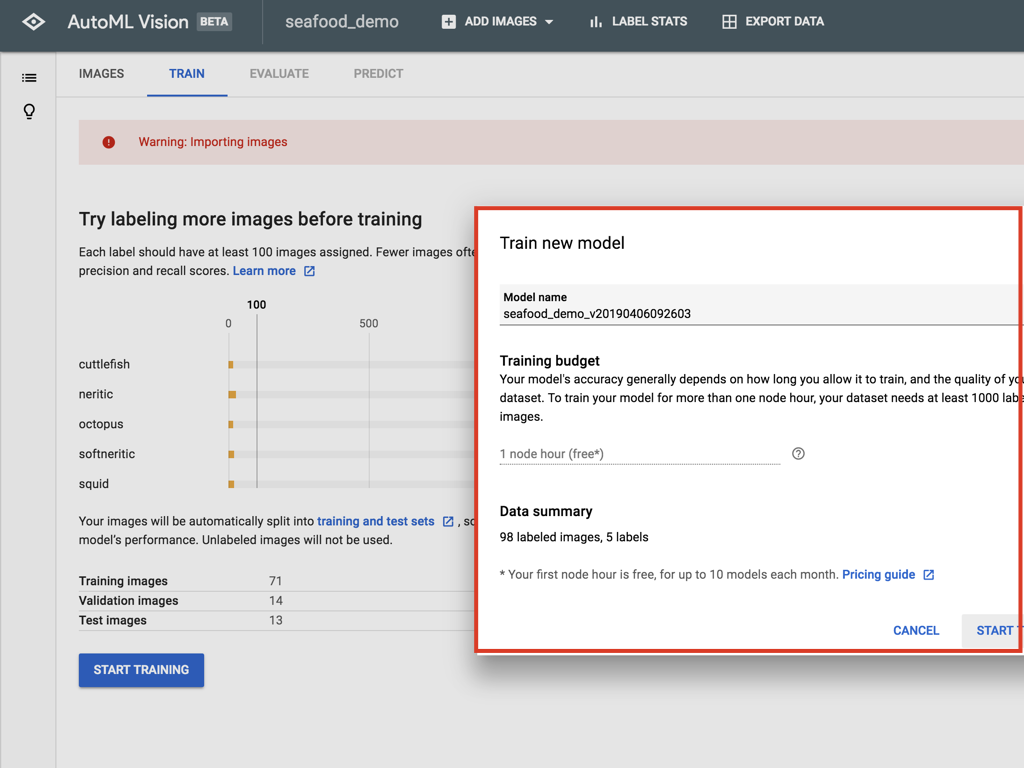Click the START TRAINING button
The width and height of the screenshot is (1024, 768).
141,670
